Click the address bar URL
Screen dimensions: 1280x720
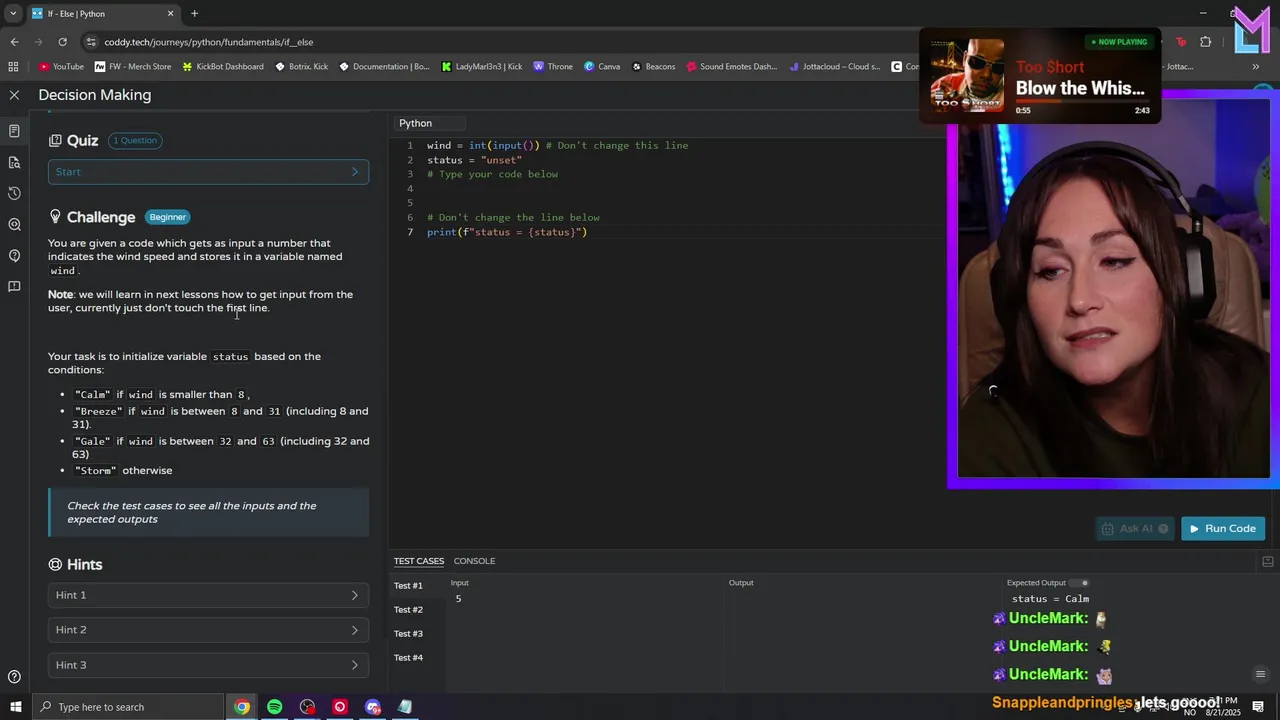pyautogui.click(x=209, y=42)
